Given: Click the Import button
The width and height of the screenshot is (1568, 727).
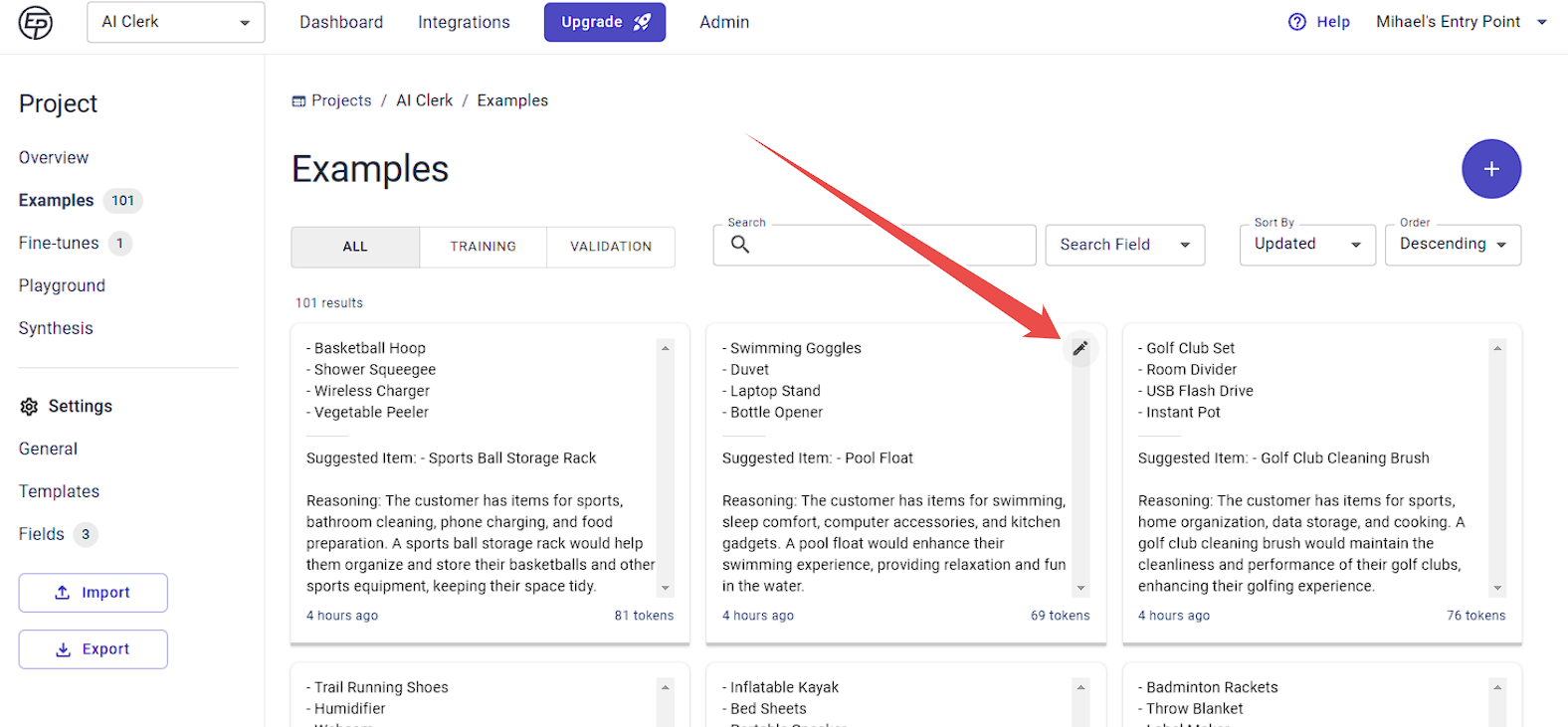Looking at the screenshot, I should pyautogui.click(x=93, y=593).
